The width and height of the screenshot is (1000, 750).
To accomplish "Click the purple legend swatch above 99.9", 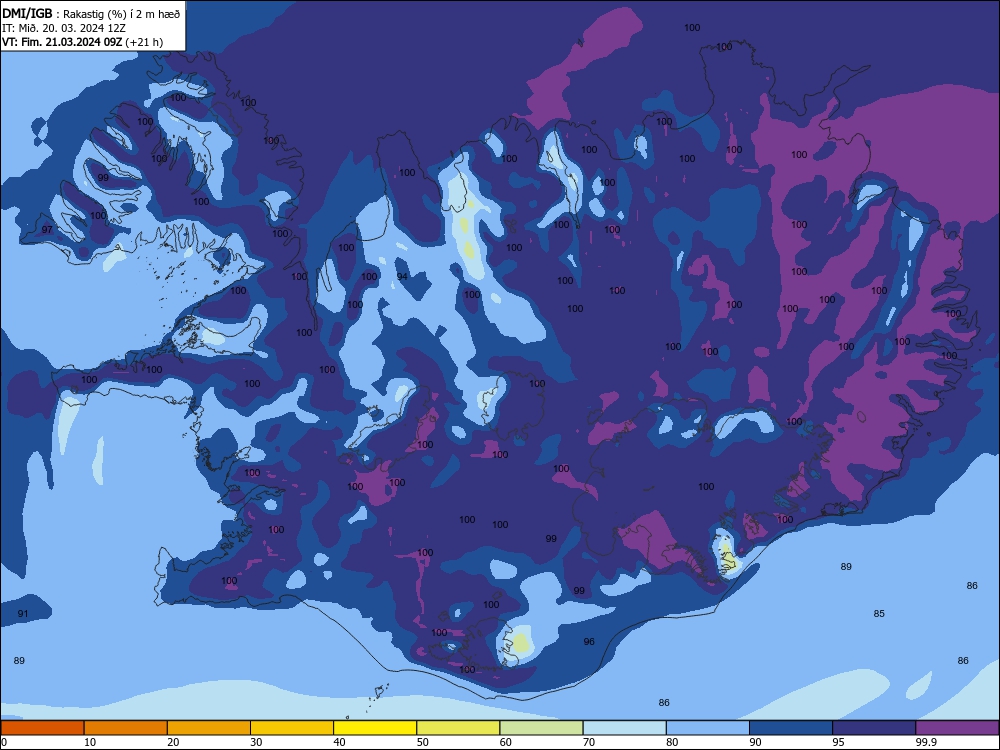I will (957, 728).
